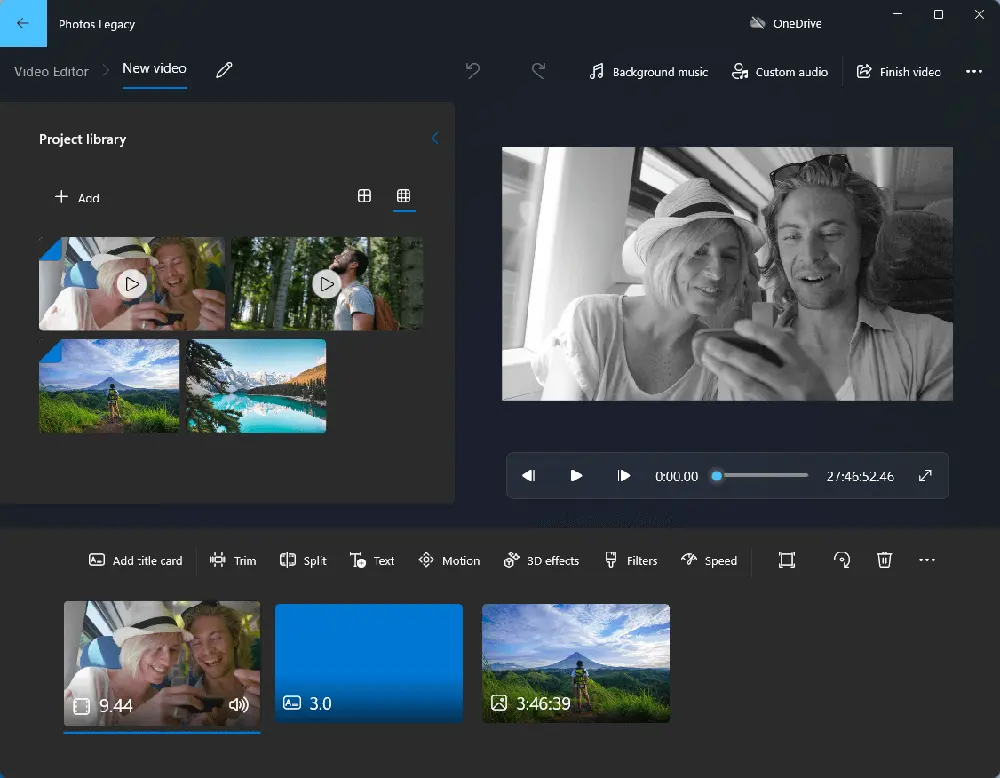This screenshot has width=1000, height=778.
Task: Click Add to import media
Action: point(77,197)
